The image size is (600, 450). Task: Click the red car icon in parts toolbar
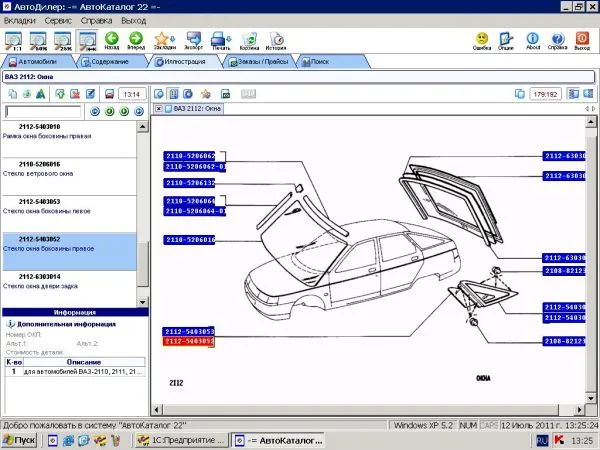[109, 94]
